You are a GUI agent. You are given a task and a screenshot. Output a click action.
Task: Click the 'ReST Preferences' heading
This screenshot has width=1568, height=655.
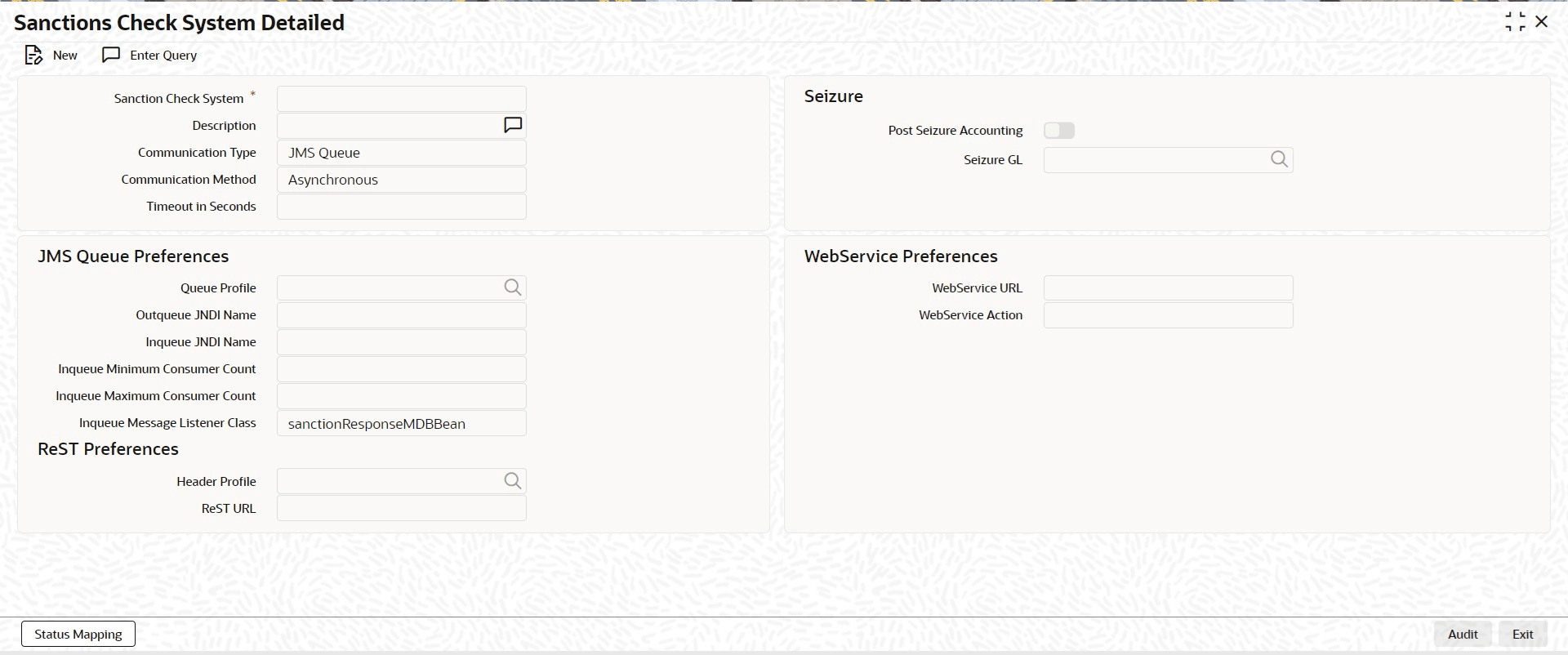click(x=108, y=449)
